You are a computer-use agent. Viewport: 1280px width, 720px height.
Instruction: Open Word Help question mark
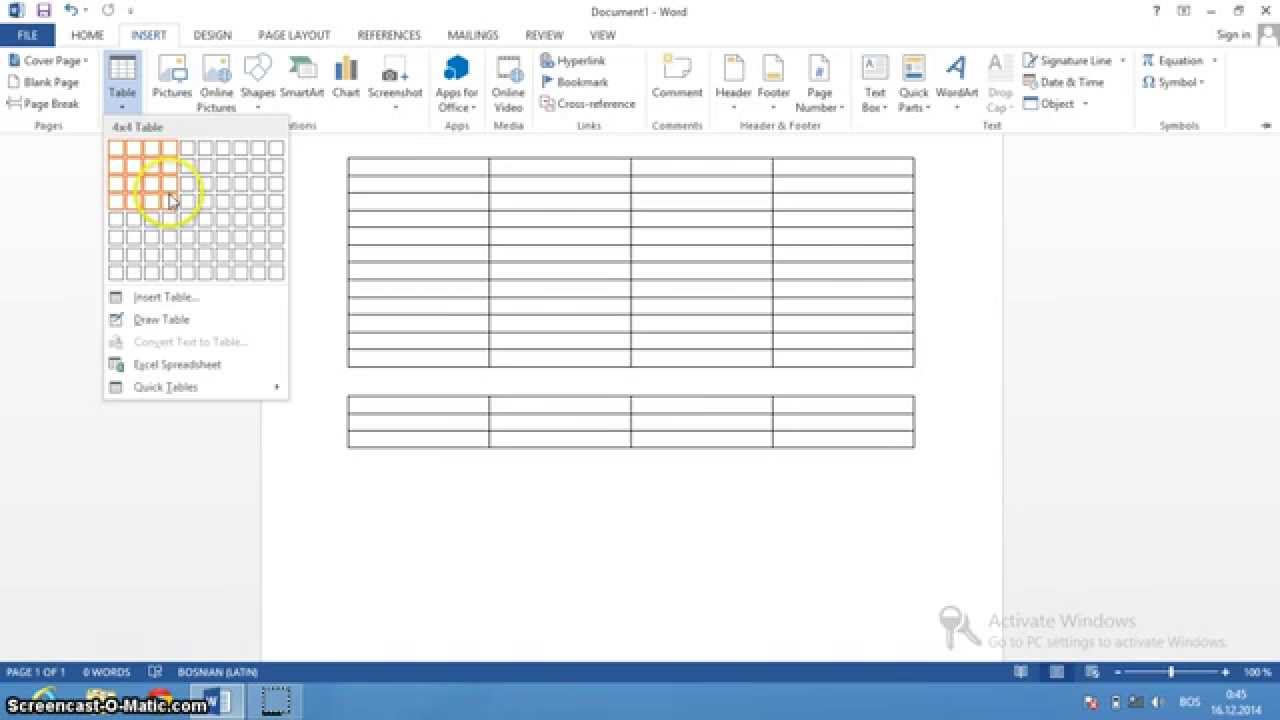point(1157,11)
